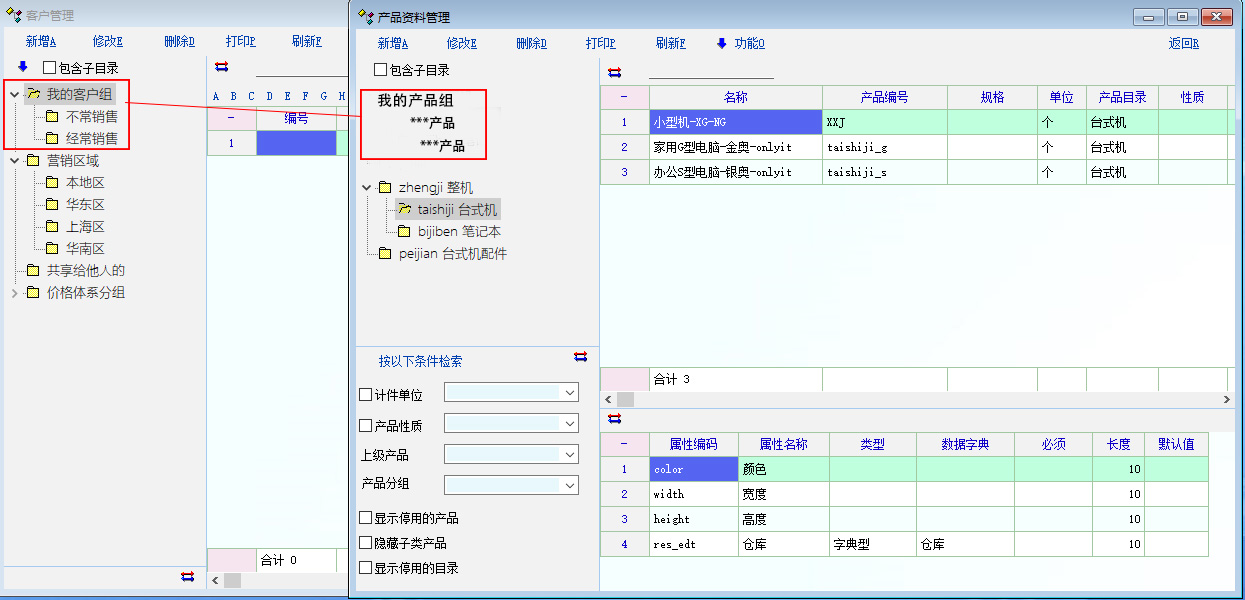The height and width of the screenshot is (600, 1245).
Task: Collapse the zhengji 整机 tree node
Action: pos(367,187)
